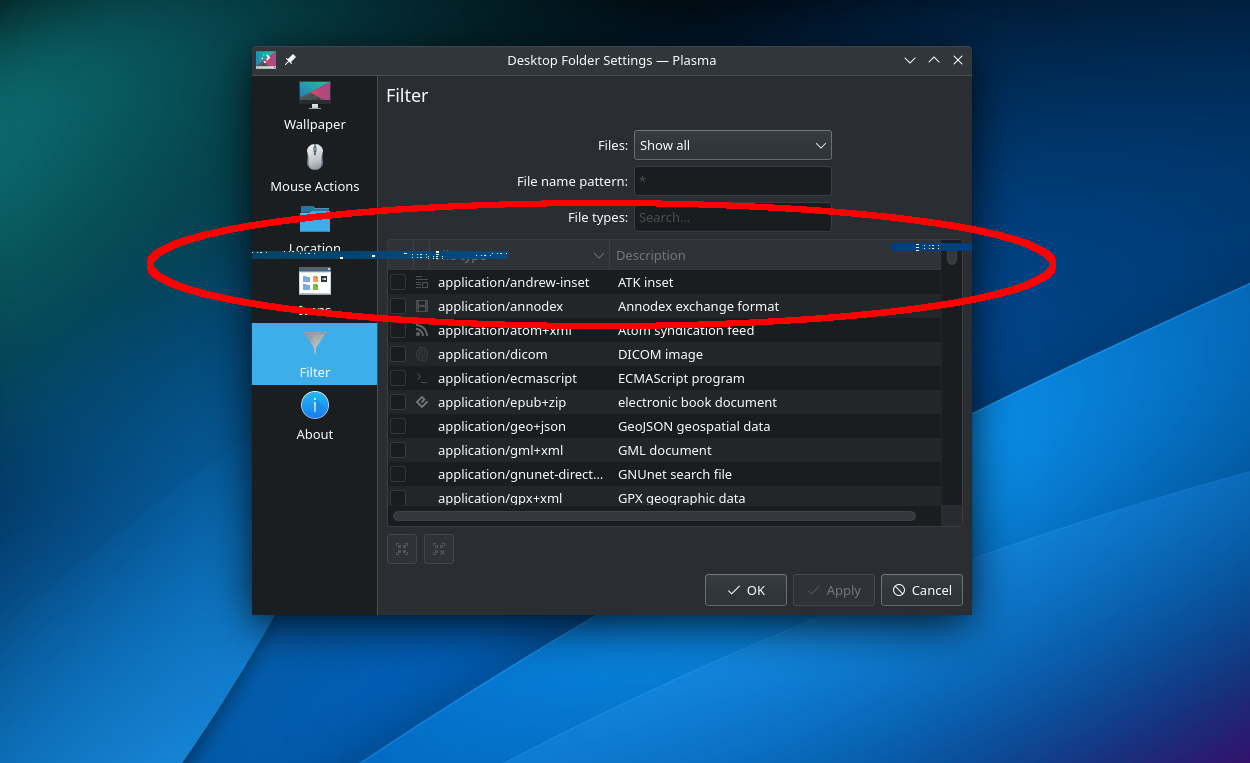Image resolution: width=1250 pixels, height=763 pixels.
Task: Open the Mouse Actions page
Action: pos(314,167)
